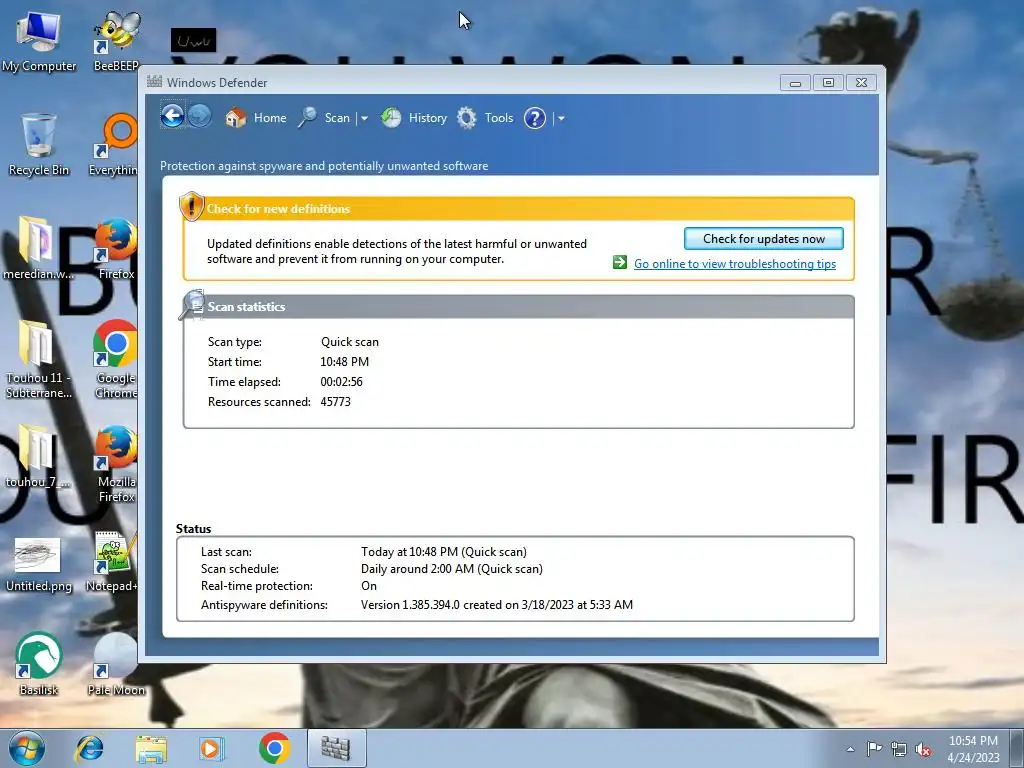Click Last scan value Today at 10:48 PM
The image size is (1024, 768).
click(x=443, y=552)
